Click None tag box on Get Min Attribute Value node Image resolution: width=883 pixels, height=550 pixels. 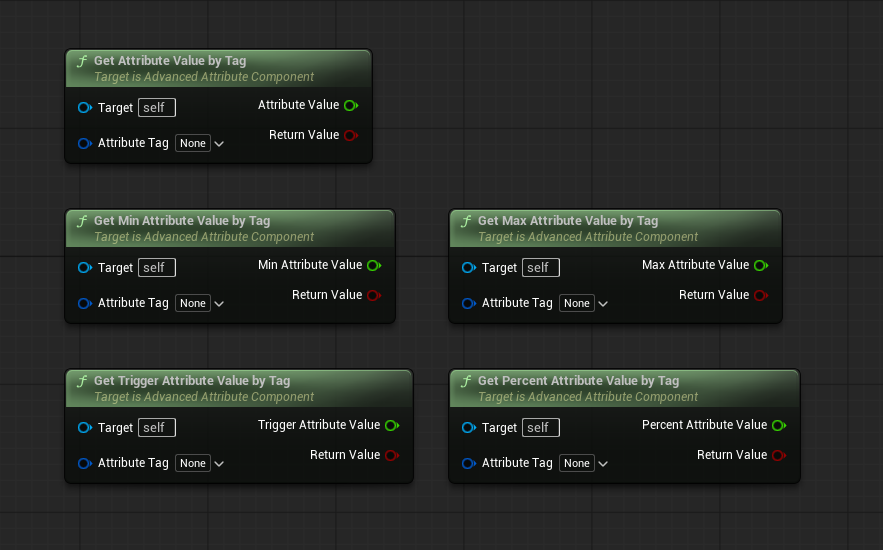193,303
